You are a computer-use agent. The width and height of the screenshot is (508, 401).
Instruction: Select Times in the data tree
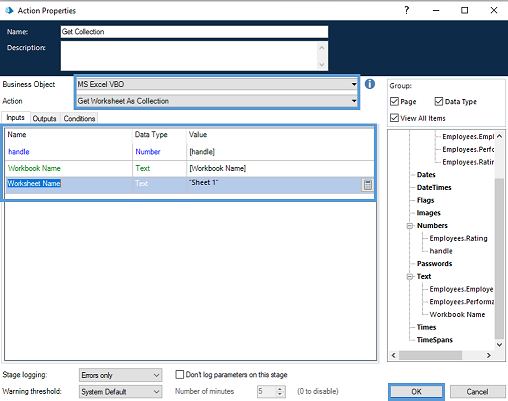coord(426,327)
